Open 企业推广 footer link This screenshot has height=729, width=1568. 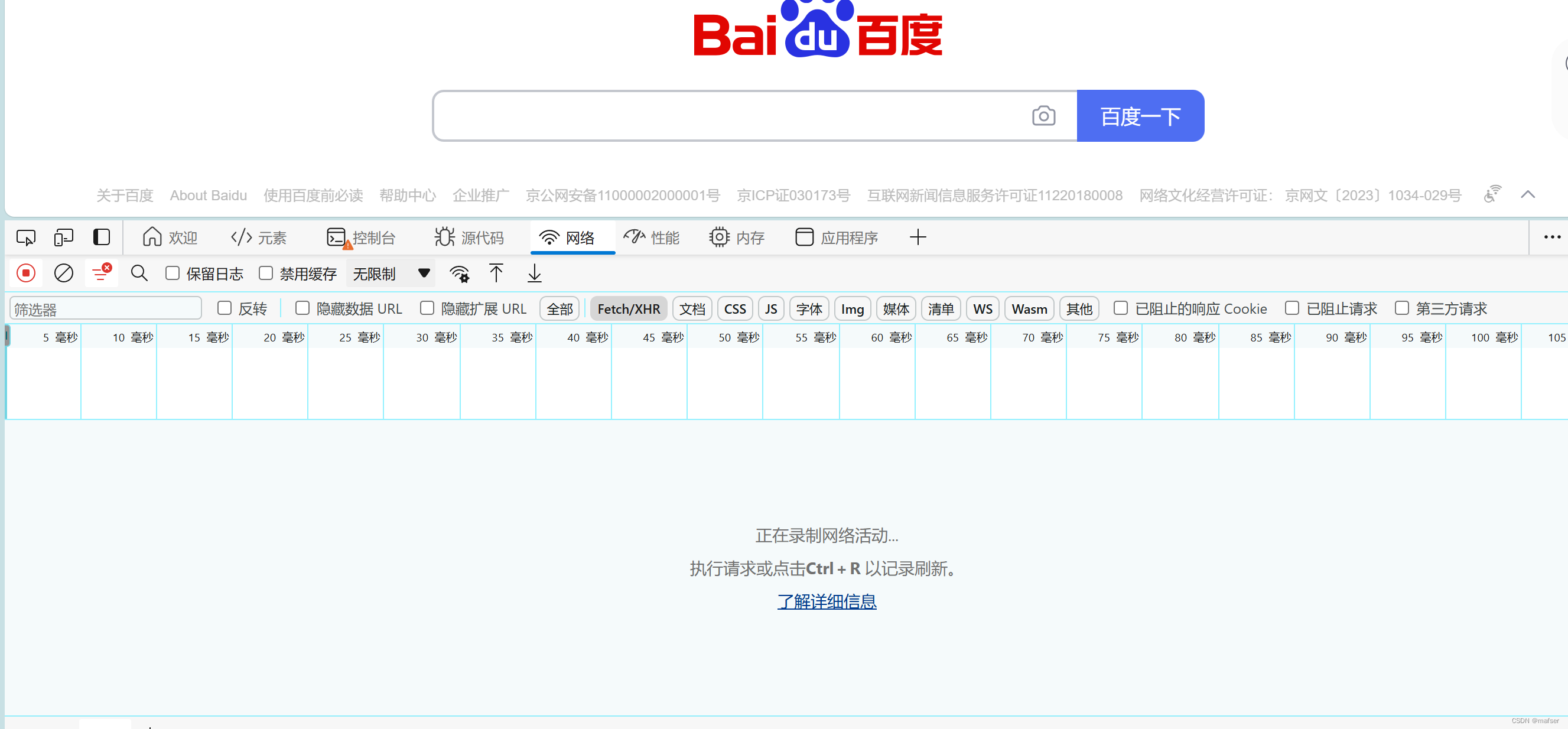tap(481, 196)
